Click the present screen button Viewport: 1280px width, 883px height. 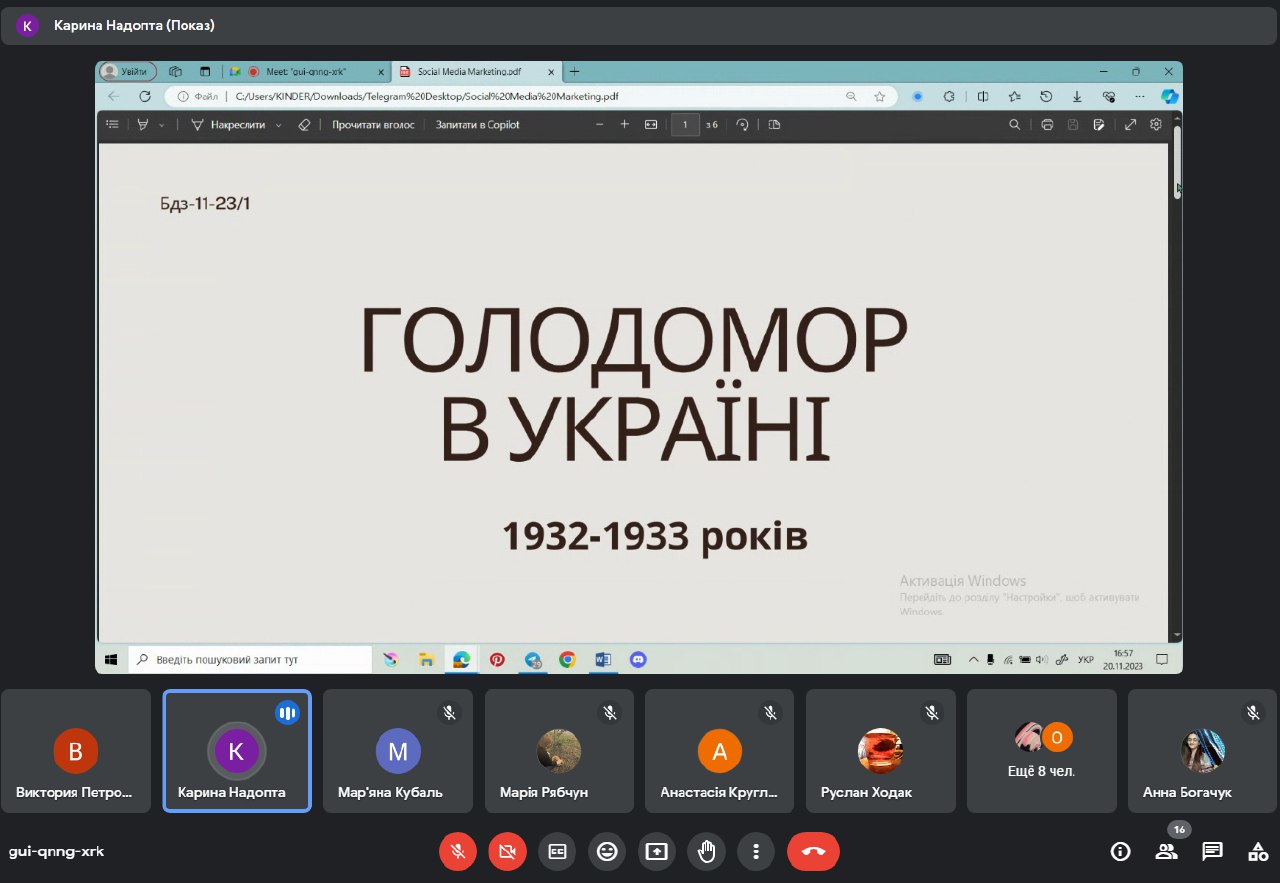pyautogui.click(x=656, y=851)
